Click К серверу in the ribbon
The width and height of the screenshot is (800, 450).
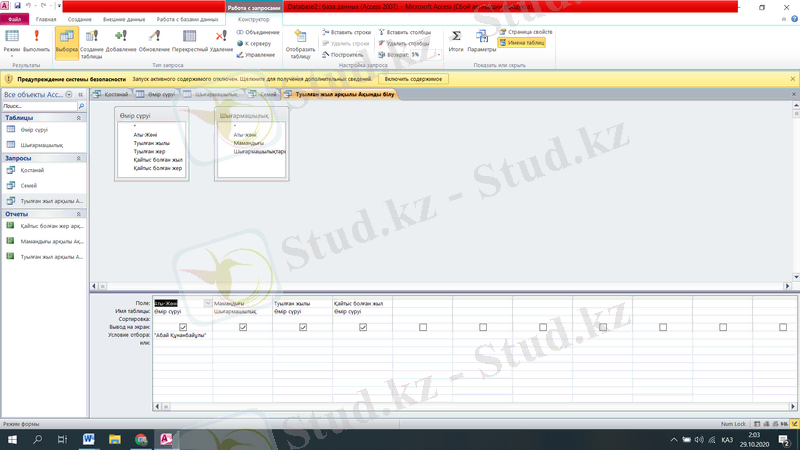254,43
